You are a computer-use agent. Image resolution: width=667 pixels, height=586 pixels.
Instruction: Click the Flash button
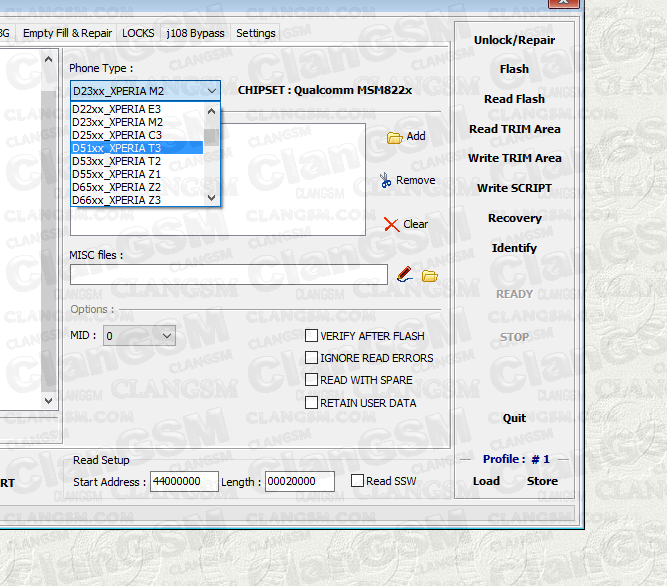point(514,69)
